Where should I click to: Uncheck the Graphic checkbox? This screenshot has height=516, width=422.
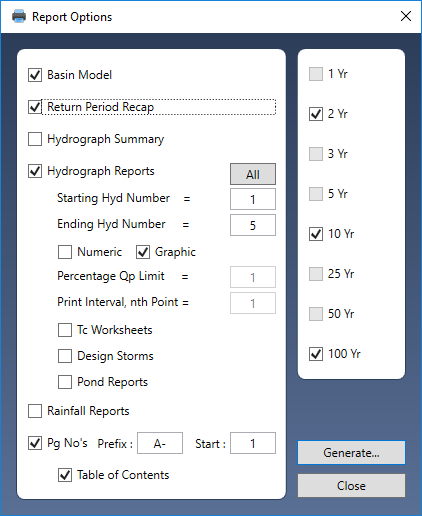coord(143,252)
